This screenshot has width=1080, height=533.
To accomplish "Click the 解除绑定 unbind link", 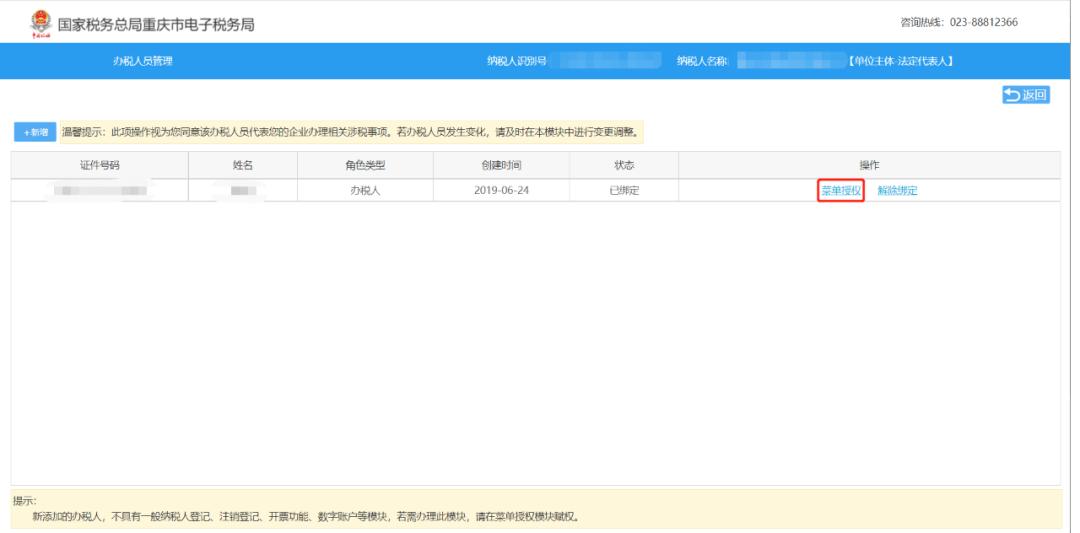I will coord(897,191).
